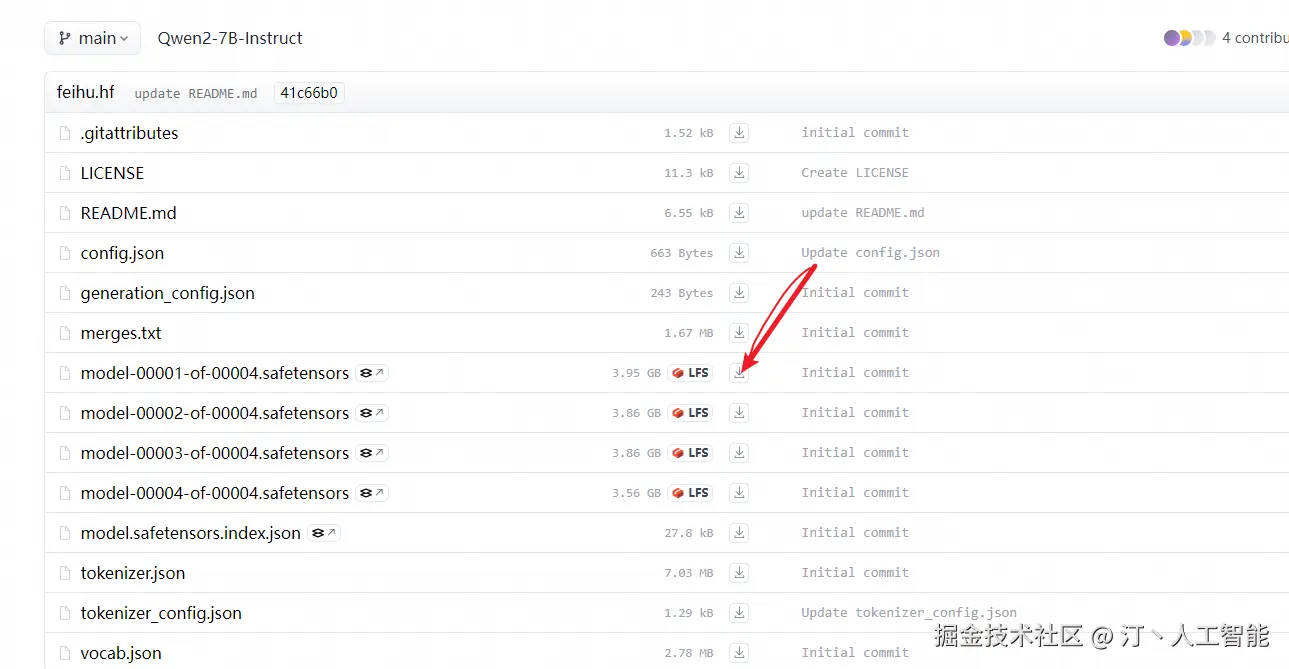
Task: Click update README.md commit in README.md row
Action: [863, 212]
